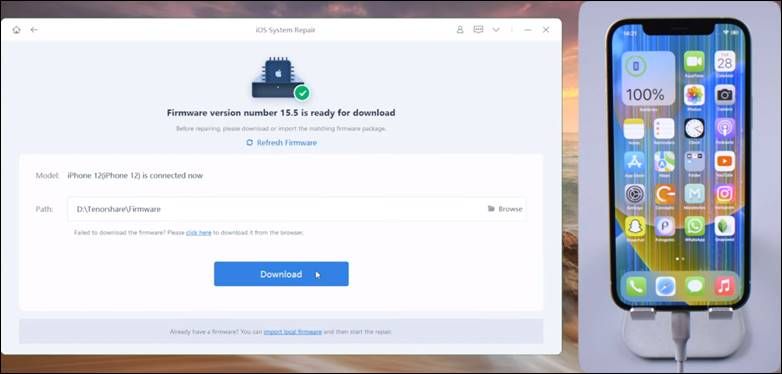Click the folder icon next to Browse

[x=491, y=209]
